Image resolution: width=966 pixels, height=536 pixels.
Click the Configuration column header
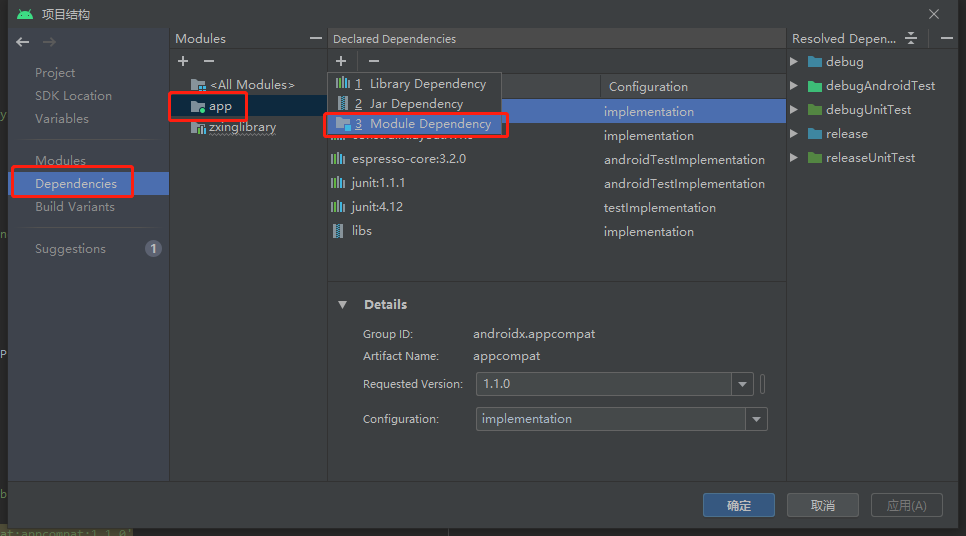point(693,87)
